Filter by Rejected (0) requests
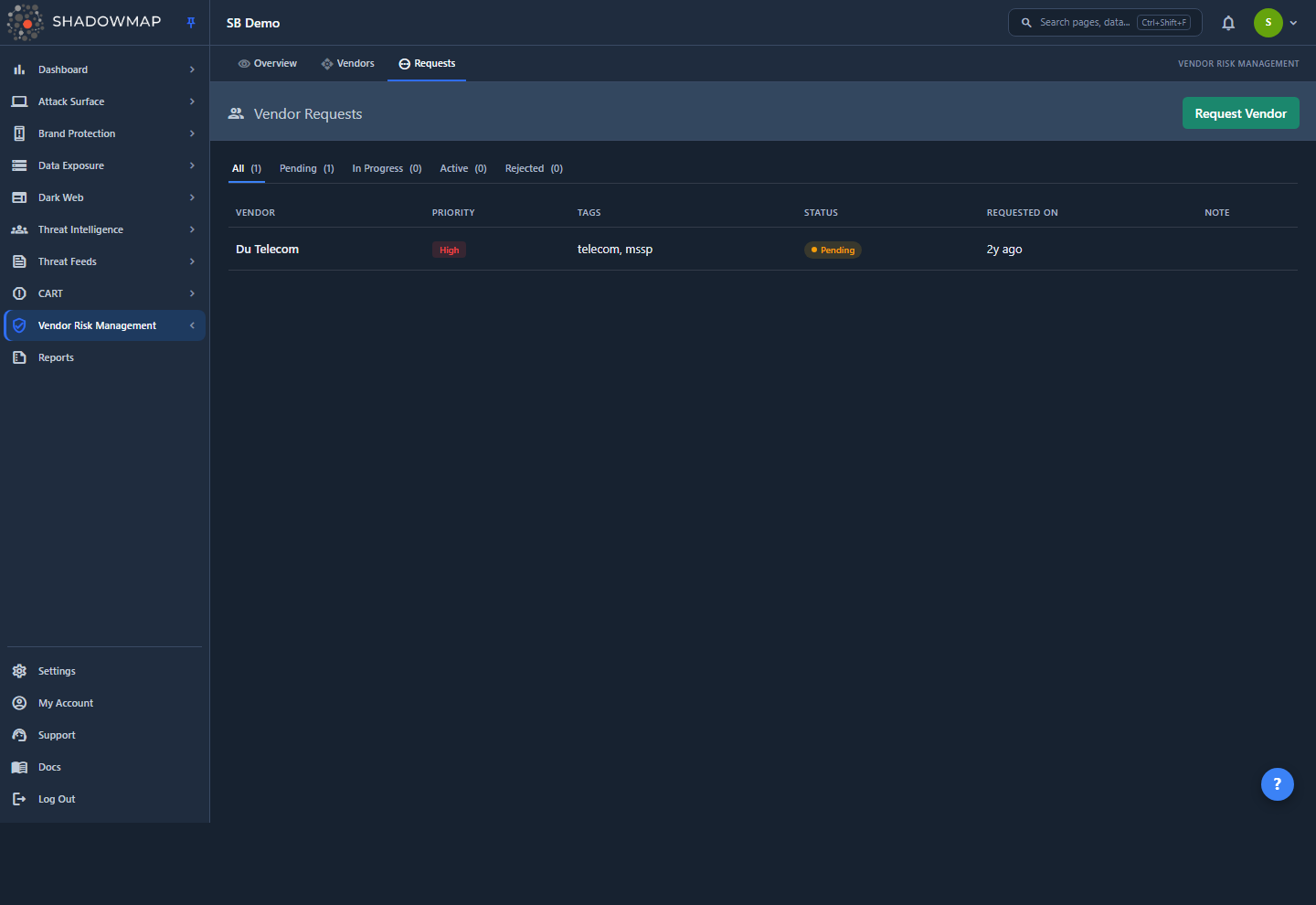The height and width of the screenshot is (905, 1316). (x=534, y=168)
